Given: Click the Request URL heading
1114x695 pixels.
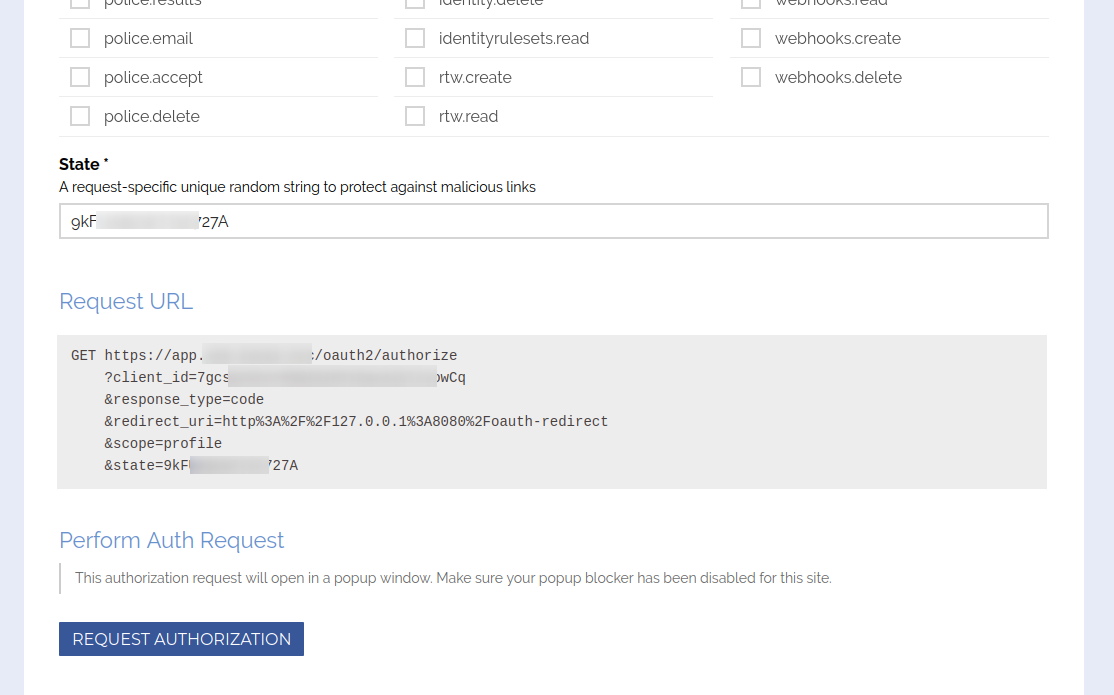Looking at the screenshot, I should 126,302.
